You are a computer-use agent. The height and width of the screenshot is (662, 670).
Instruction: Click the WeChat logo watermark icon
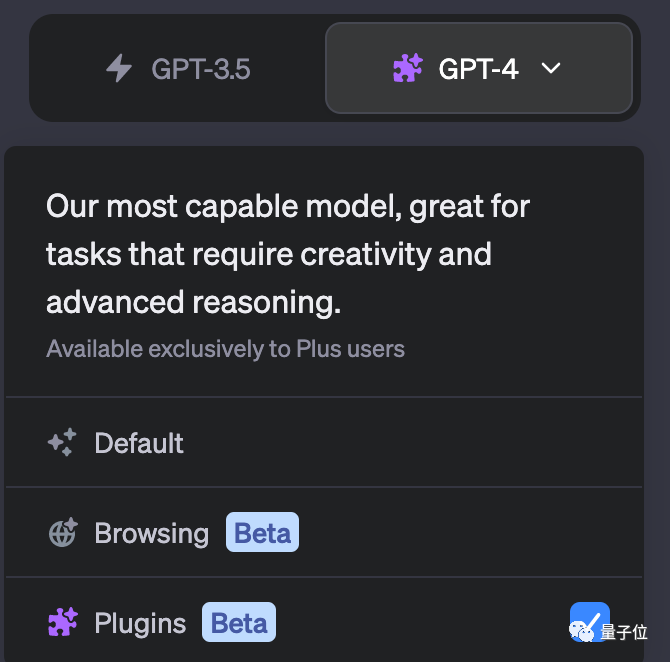(581, 632)
